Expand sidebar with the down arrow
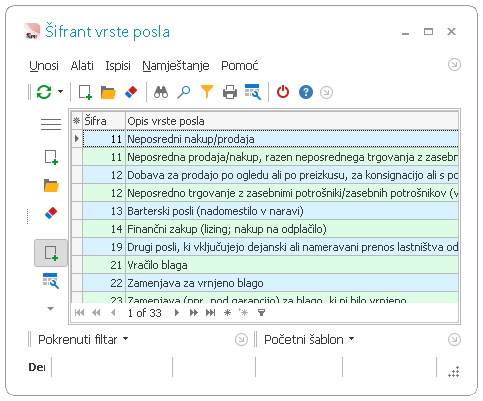The width and height of the screenshot is (483, 401). [50, 309]
